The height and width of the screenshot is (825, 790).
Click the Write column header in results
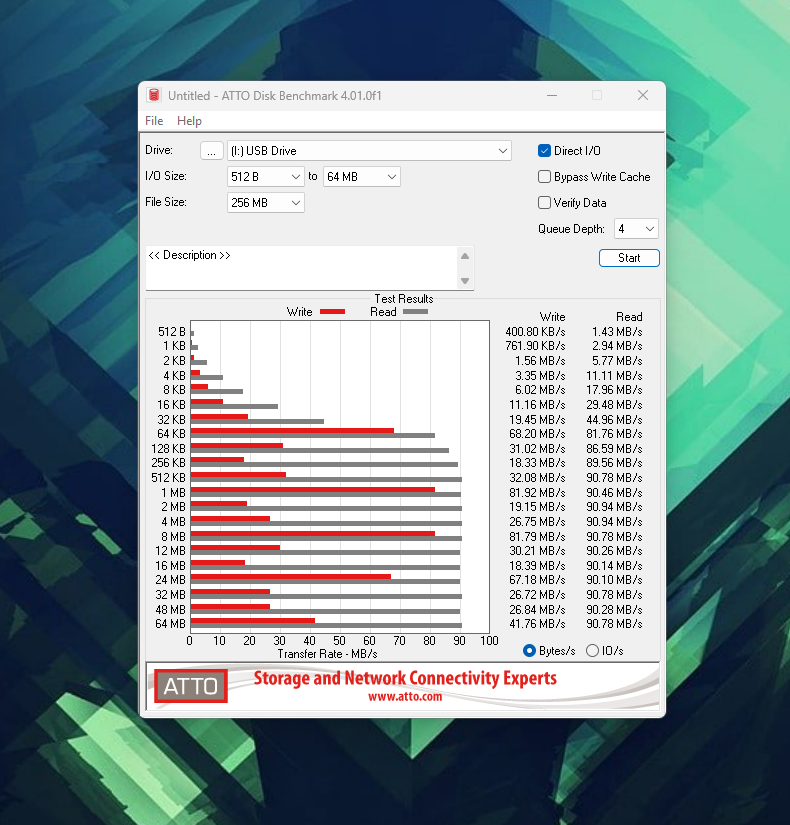pyautogui.click(x=552, y=317)
